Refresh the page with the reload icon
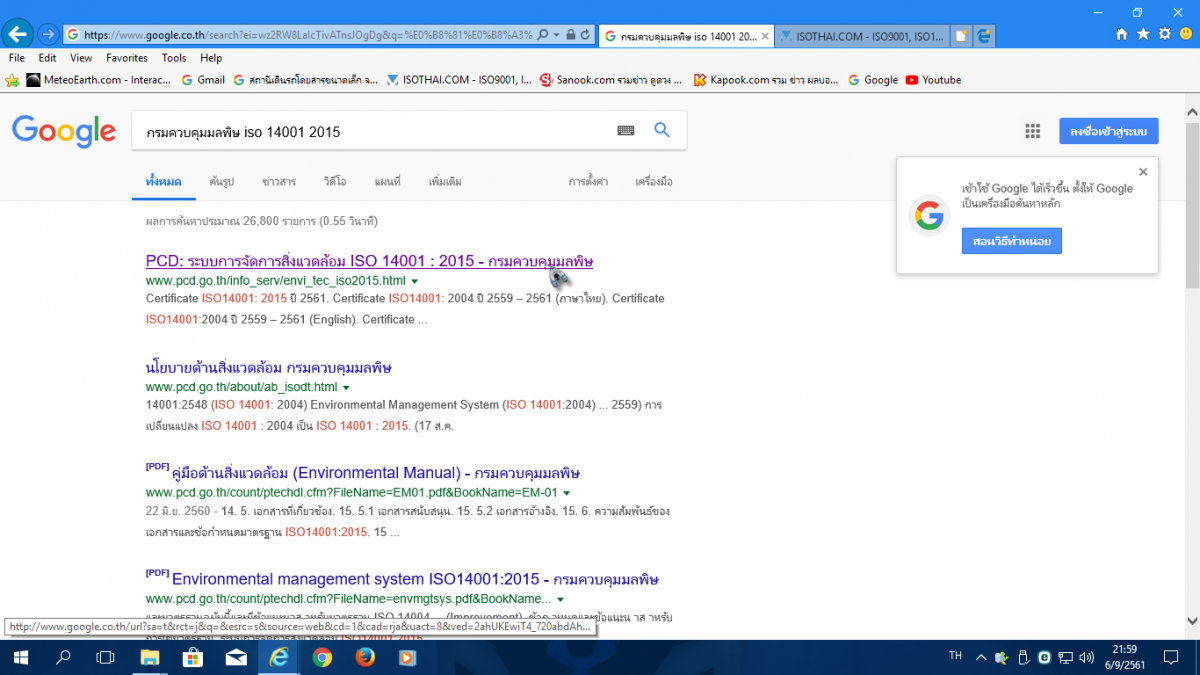 pyautogui.click(x=585, y=34)
